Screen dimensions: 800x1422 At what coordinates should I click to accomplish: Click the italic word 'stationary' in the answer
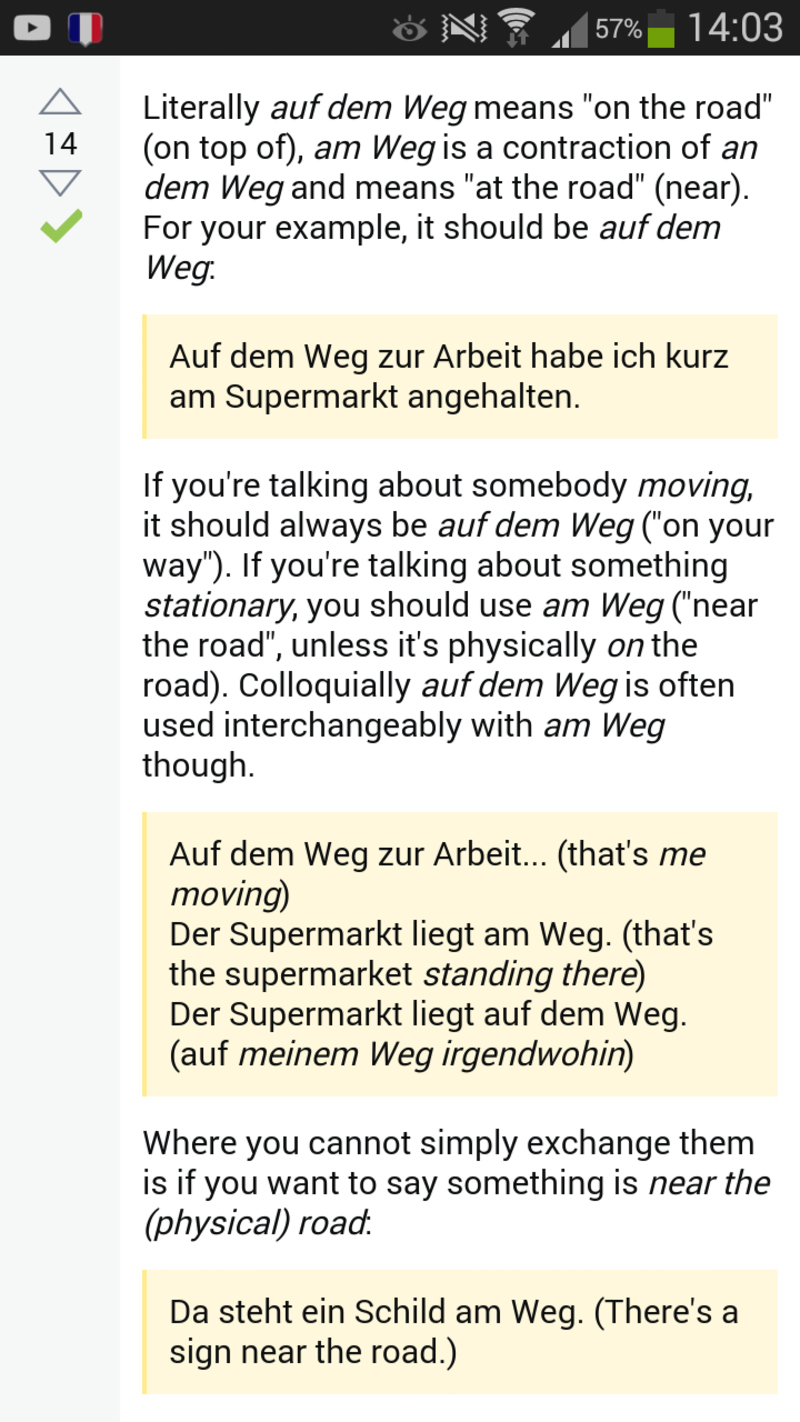[221, 606]
